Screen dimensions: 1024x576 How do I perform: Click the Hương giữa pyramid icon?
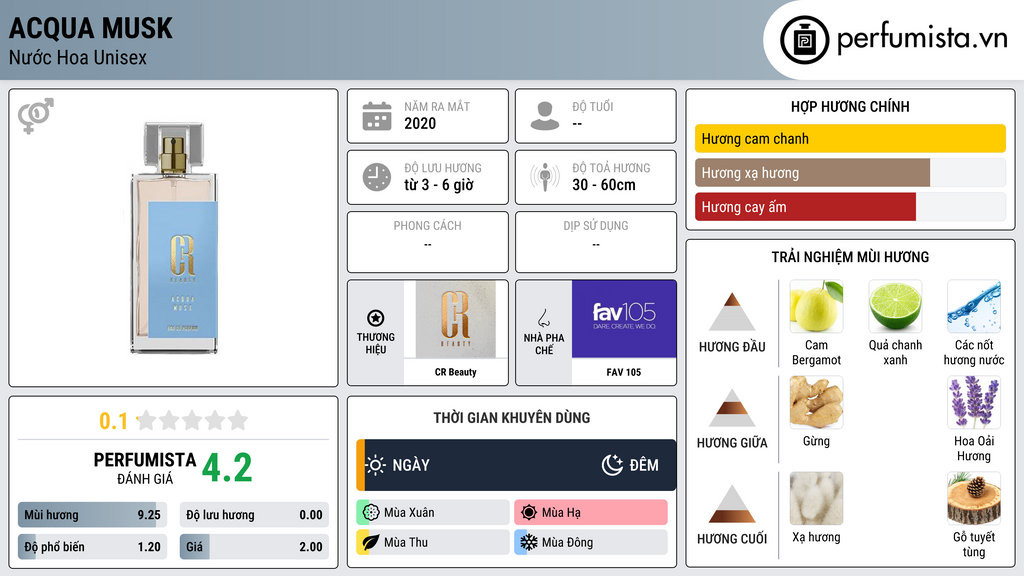[x=732, y=408]
